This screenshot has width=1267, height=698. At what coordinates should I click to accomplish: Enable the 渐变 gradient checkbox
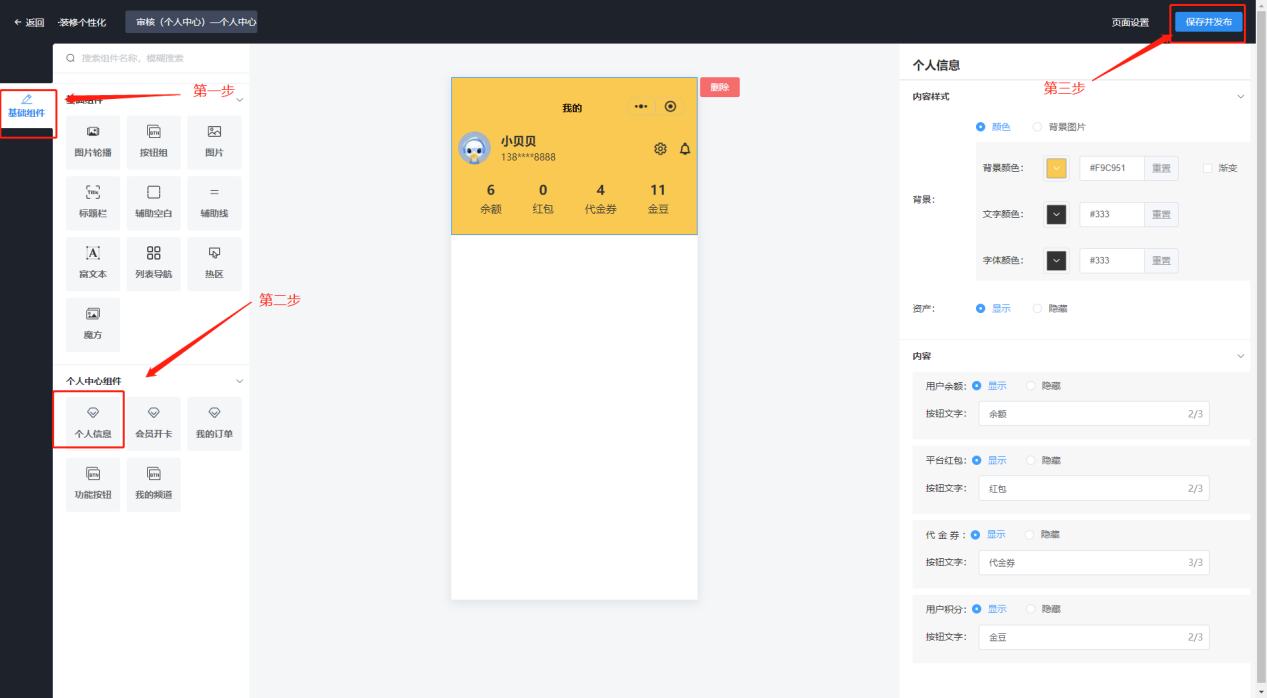pos(1208,168)
